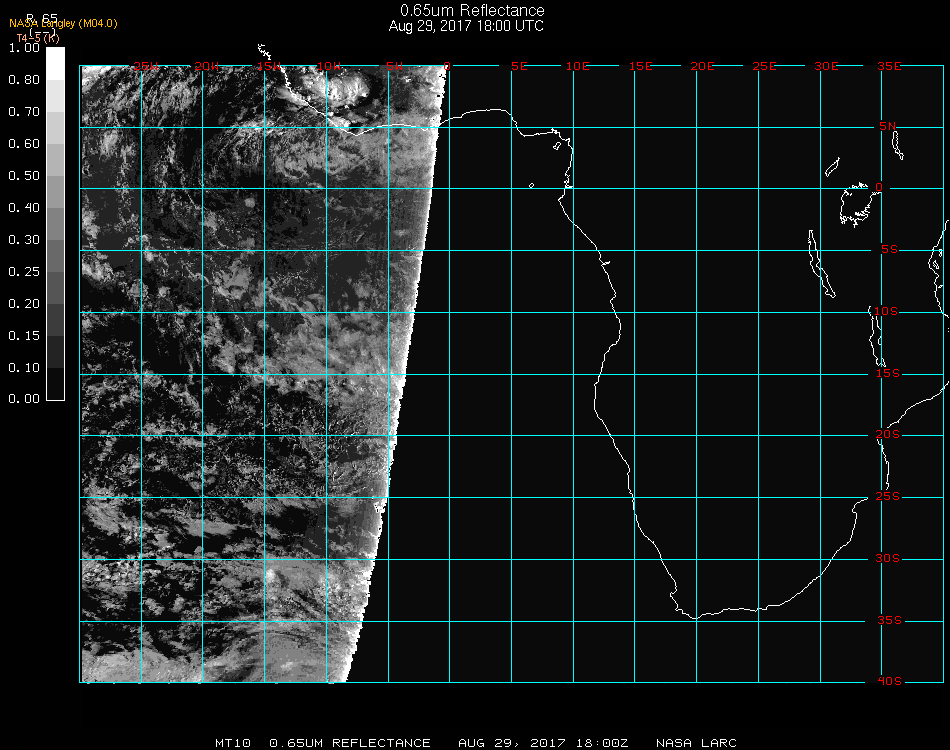Screen dimensions: 950x750
Task: Click the 0.40 colorbar value label
Action: pyautogui.click(x=24, y=208)
